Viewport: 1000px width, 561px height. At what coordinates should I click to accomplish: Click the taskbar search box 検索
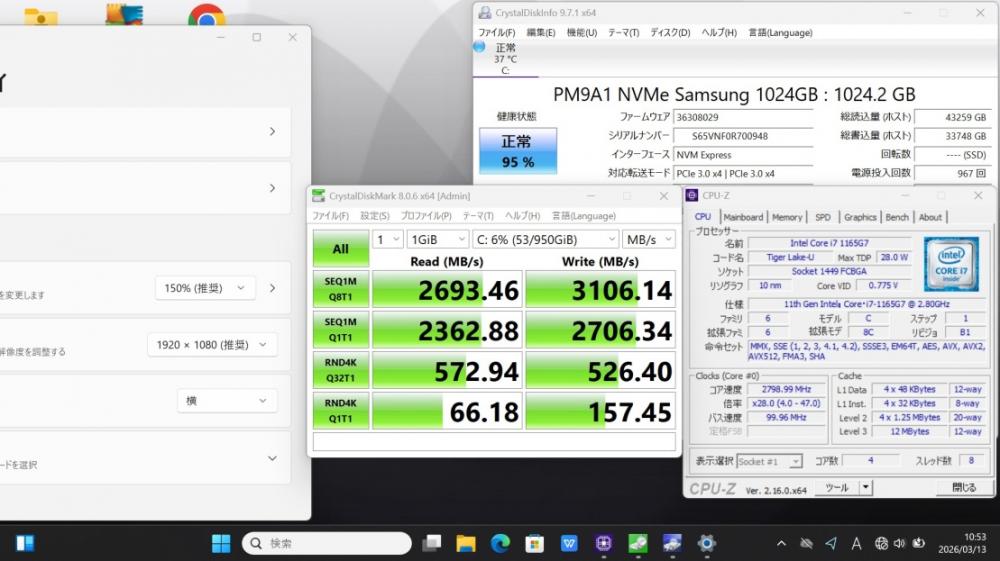click(327, 543)
